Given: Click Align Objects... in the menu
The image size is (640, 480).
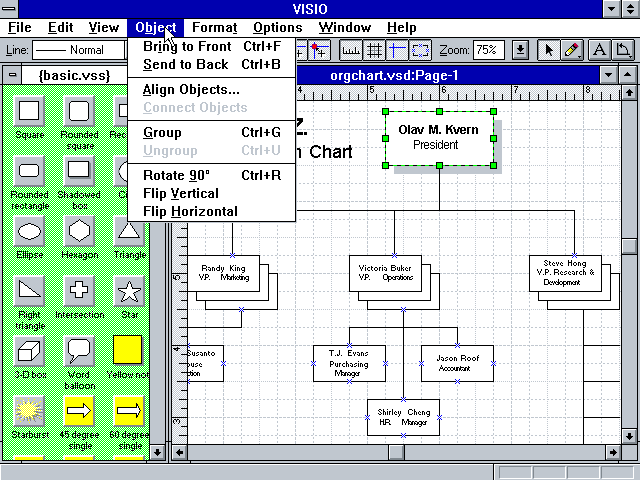Looking at the screenshot, I should [191, 89].
